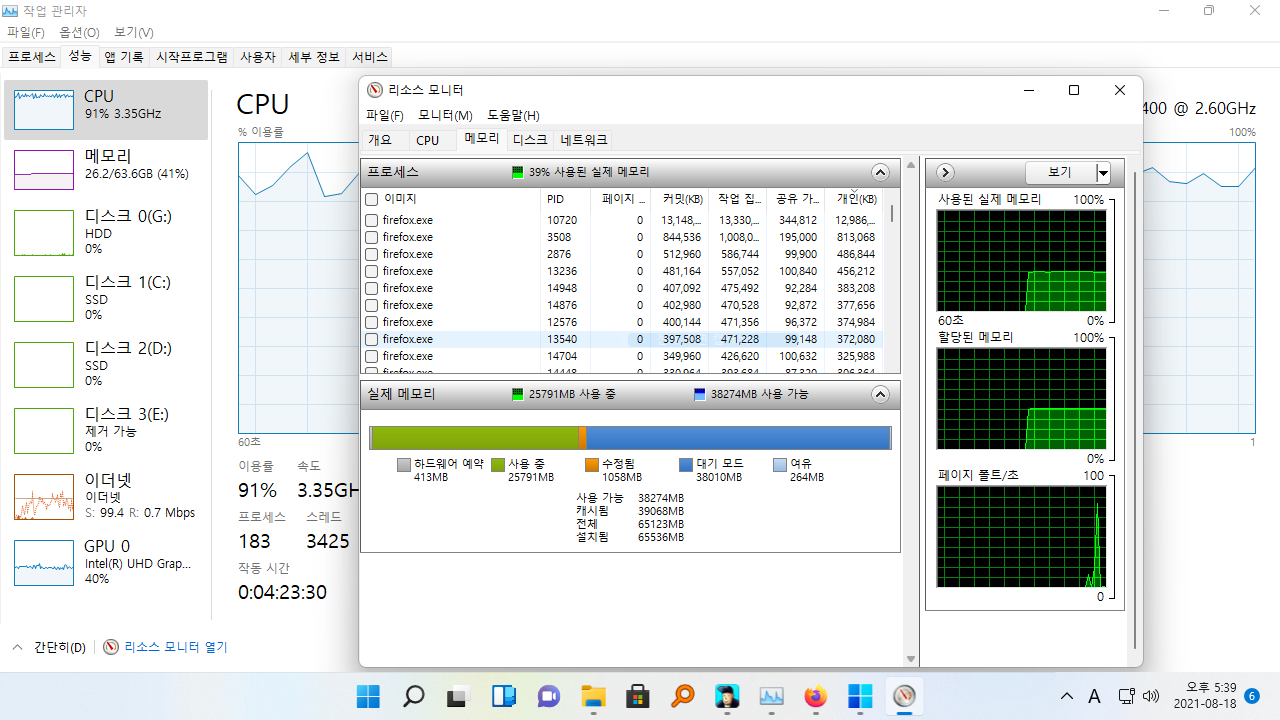This screenshot has width=1280, height=720.
Task: Open the Widgets taskbar icon
Action: (503, 696)
